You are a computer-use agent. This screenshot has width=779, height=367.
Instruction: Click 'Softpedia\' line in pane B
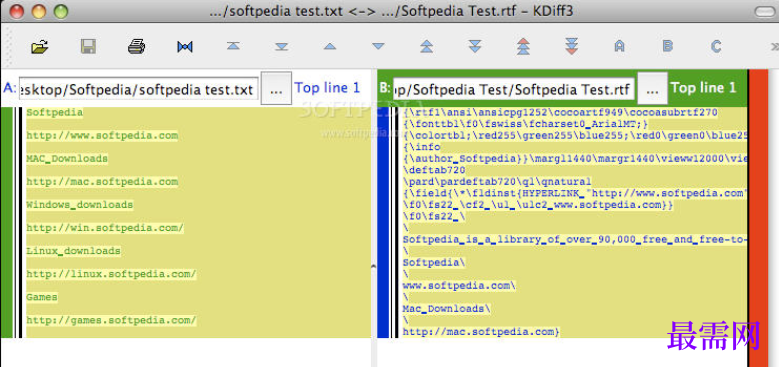[434, 263]
